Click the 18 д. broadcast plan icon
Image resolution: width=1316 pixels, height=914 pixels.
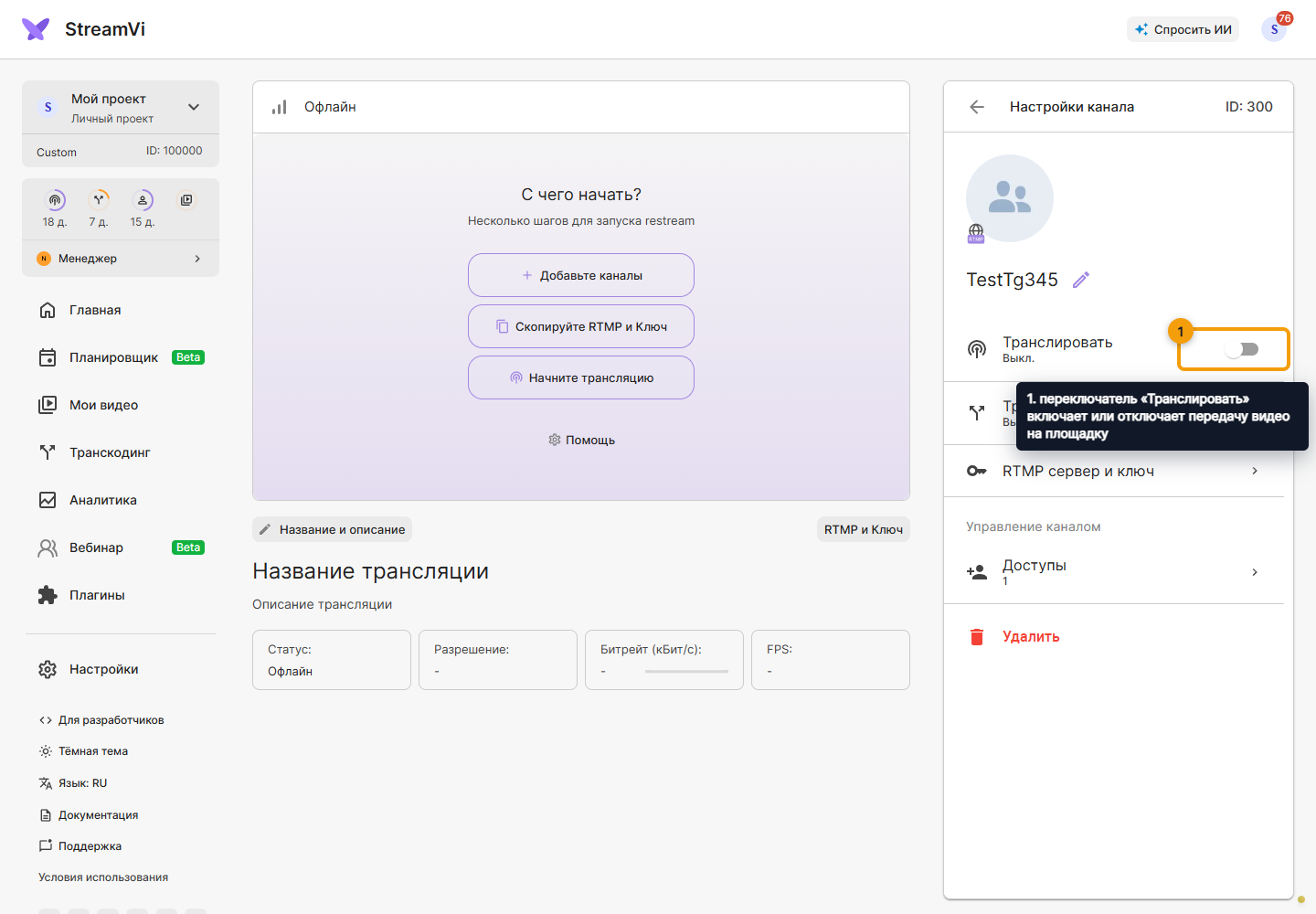55,200
